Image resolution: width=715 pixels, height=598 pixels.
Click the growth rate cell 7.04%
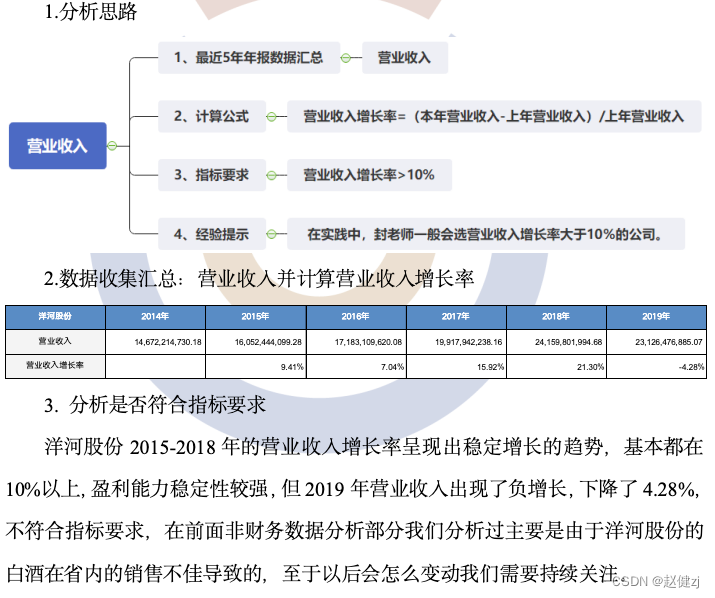[356, 366]
